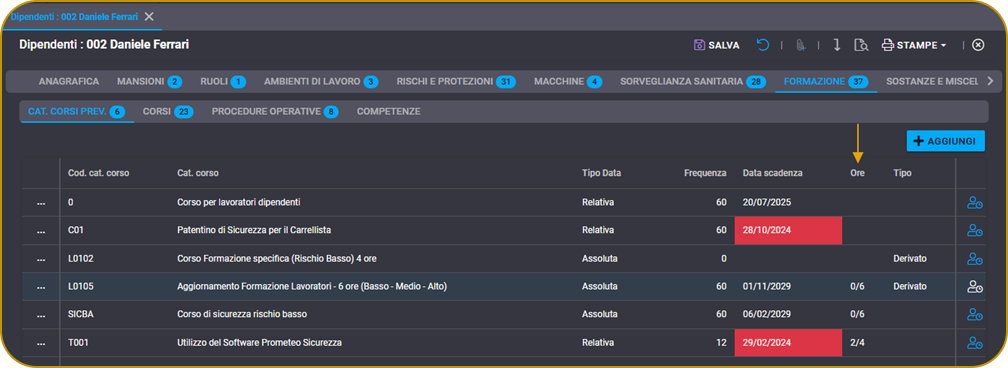
Task: Select 'Corso per lavoratori dipendenti' cell
Action: tap(238, 203)
